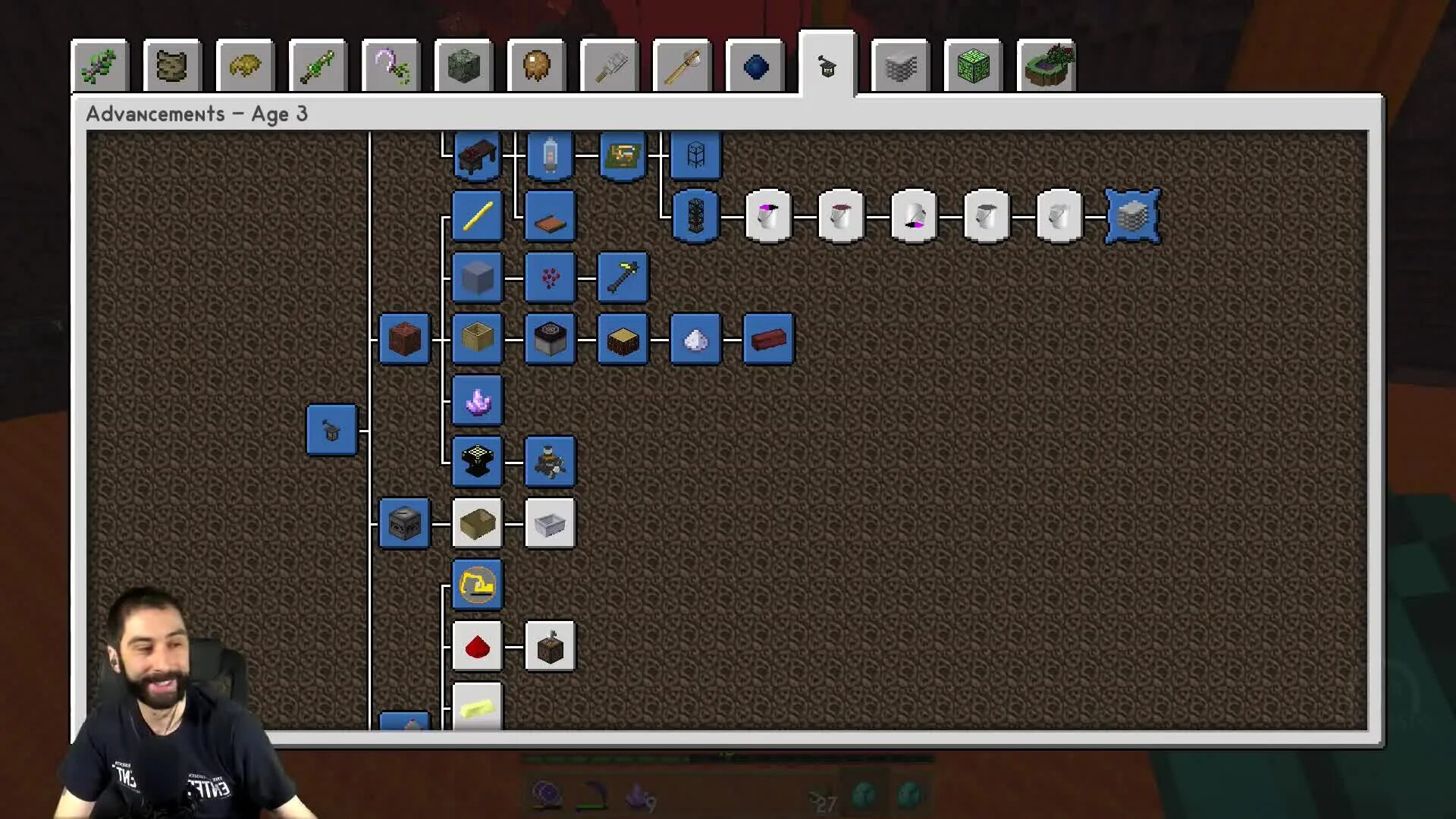1456x819 pixels.
Task: Select the brown block with yellow top
Action: coord(623,339)
